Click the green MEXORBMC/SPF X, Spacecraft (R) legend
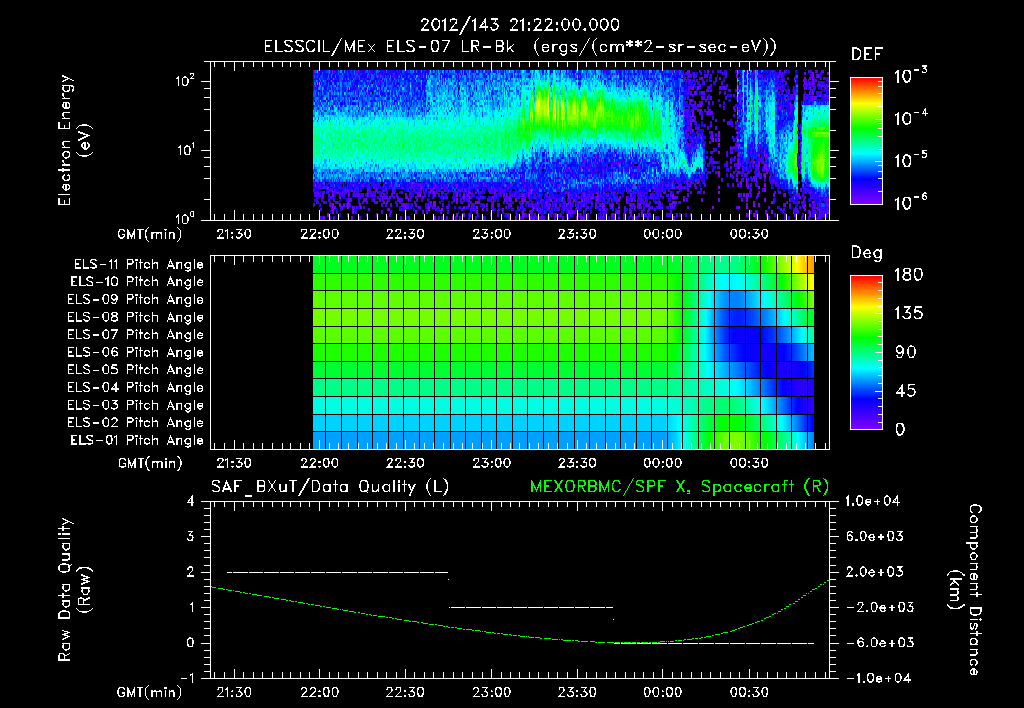 (679, 487)
